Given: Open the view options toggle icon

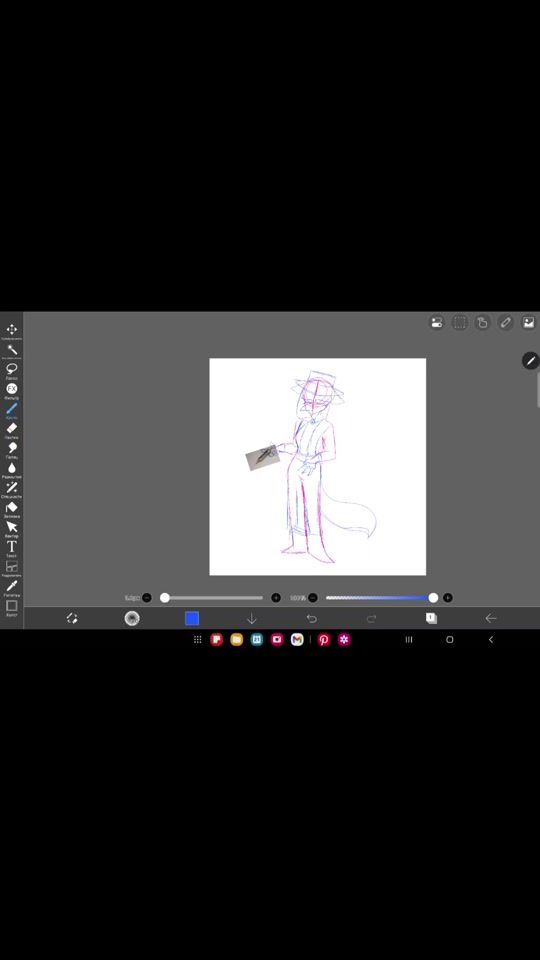Looking at the screenshot, I should click(x=437, y=323).
